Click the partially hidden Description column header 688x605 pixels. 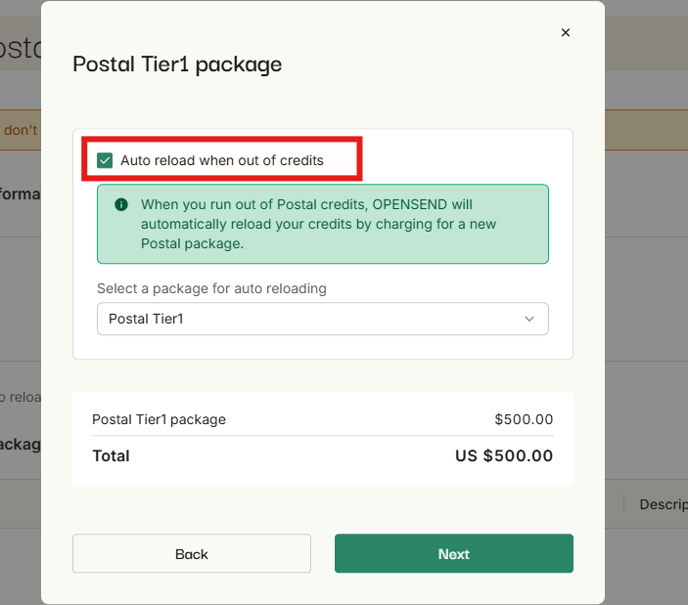(x=662, y=504)
